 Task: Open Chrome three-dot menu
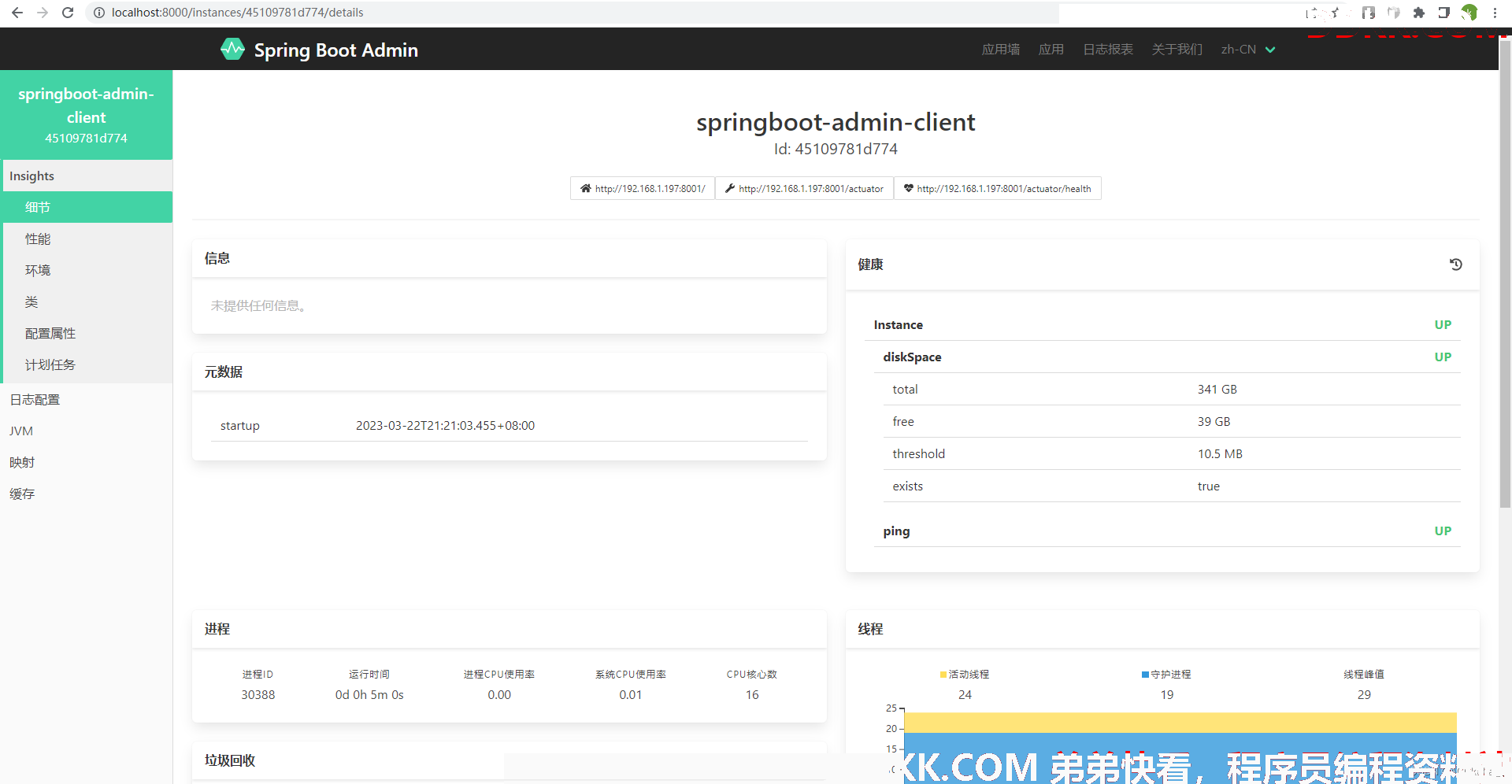coord(1495,13)
